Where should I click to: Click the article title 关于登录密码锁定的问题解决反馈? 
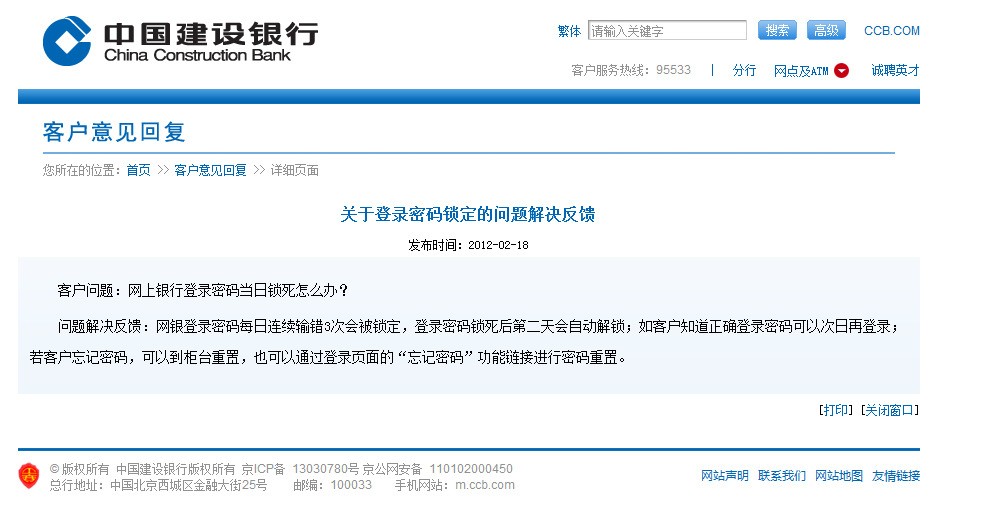(x=468, y=215)
